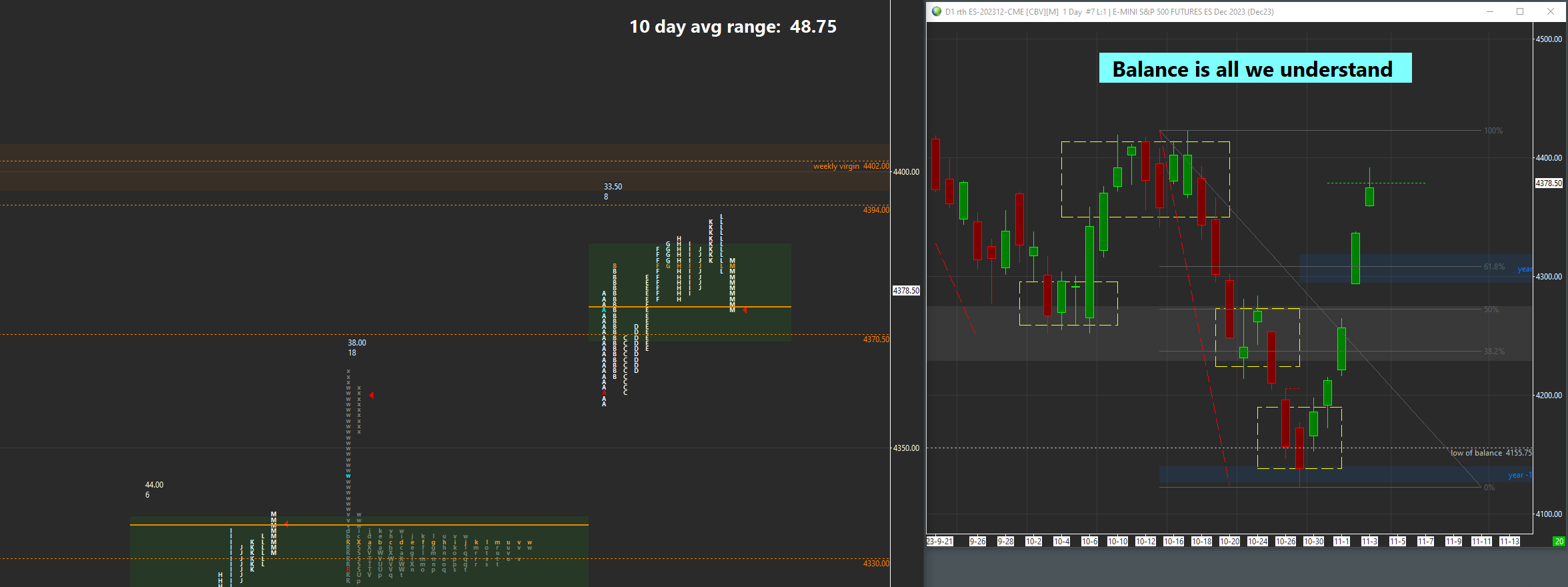The height and width of the screenshot is (587, 1568).
Task: Click the orange 4394.00 level label
Action: pos(876,210)
